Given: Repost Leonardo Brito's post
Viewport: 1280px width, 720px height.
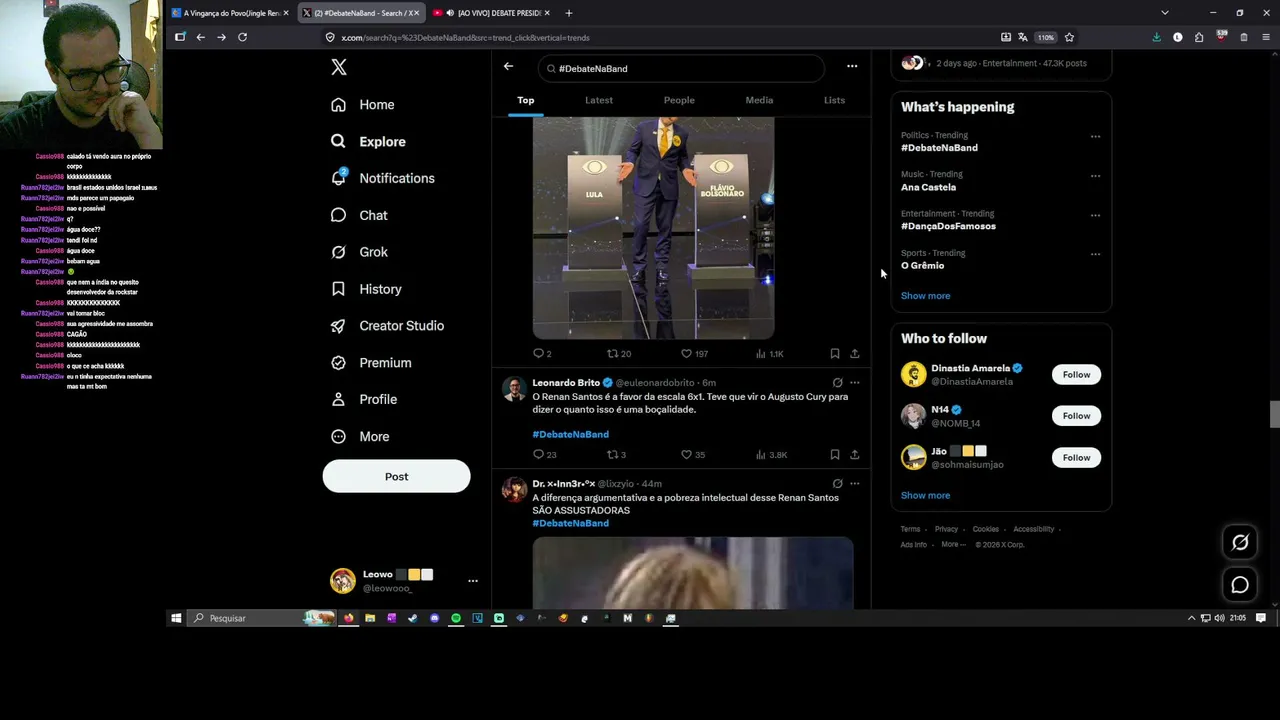Looking at the screenshot, I should pyautogui.click(x=617, y=454).
